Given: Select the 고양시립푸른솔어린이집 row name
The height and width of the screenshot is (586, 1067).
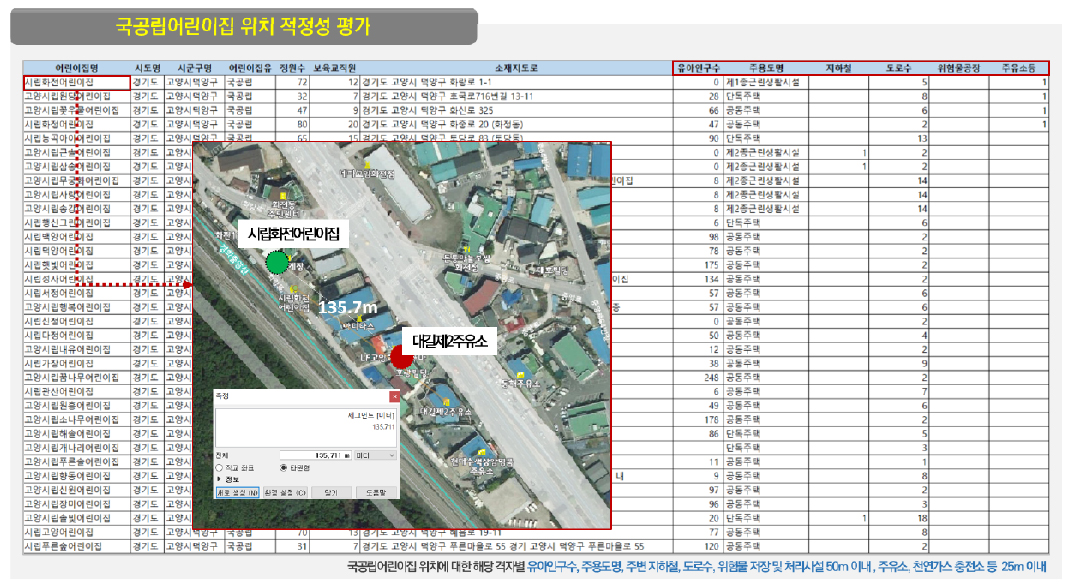Looking at the screenshot, I should (76, 461).
